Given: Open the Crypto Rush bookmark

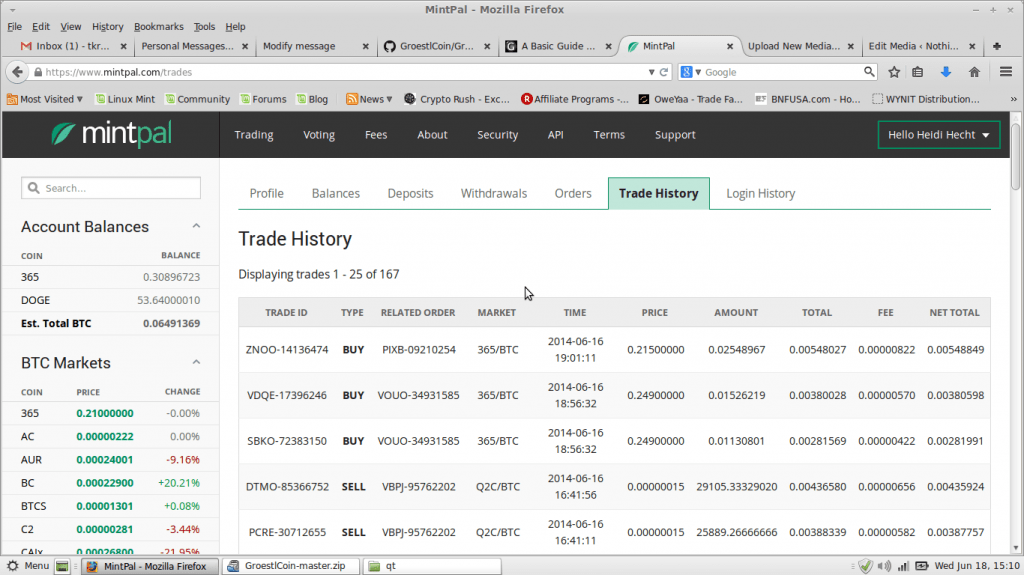Looking at the screenshot, I should 456,99.
